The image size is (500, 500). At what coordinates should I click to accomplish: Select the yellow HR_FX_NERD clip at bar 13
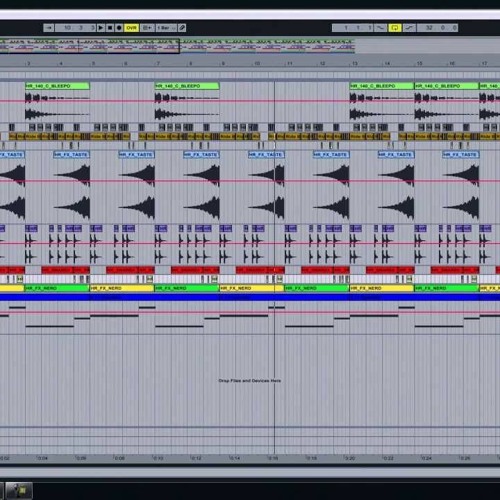[x=382, y=288]
